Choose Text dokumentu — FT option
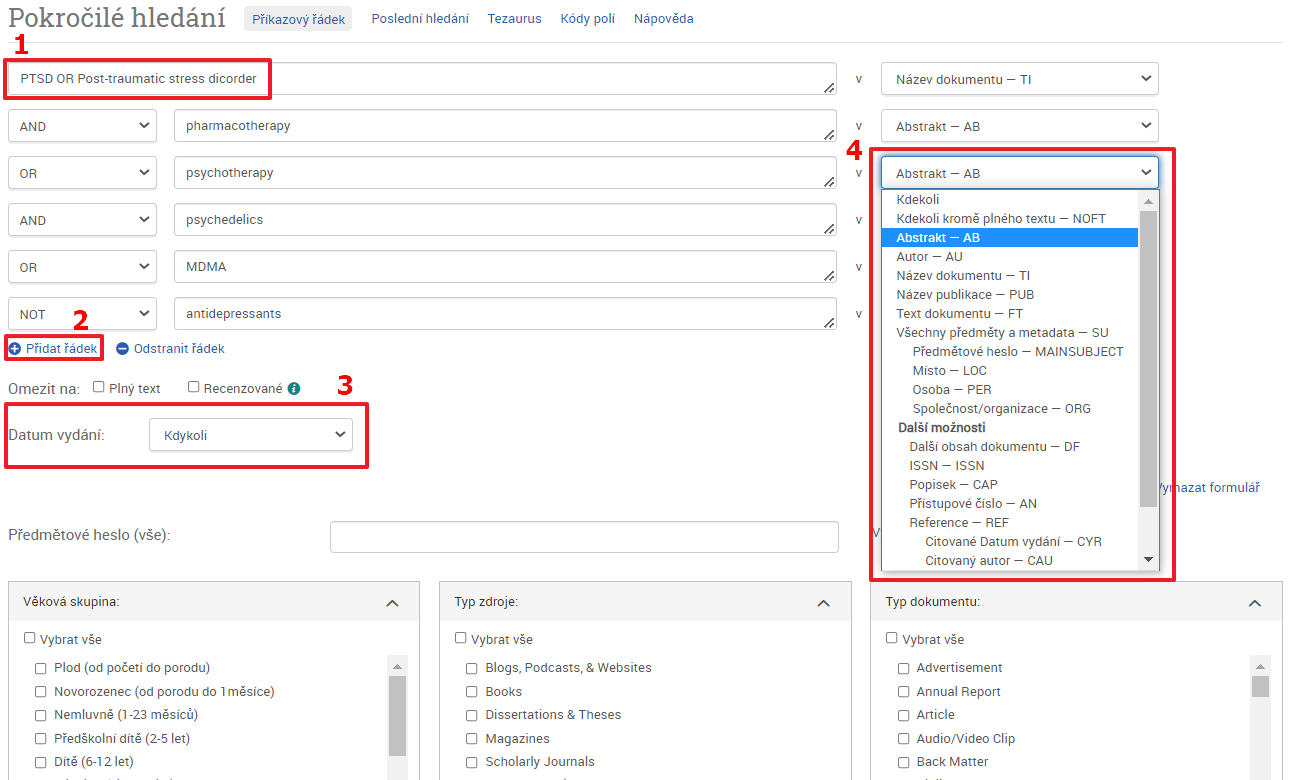The height and width of the screenshot is (780, 1289). (1009, 313)
